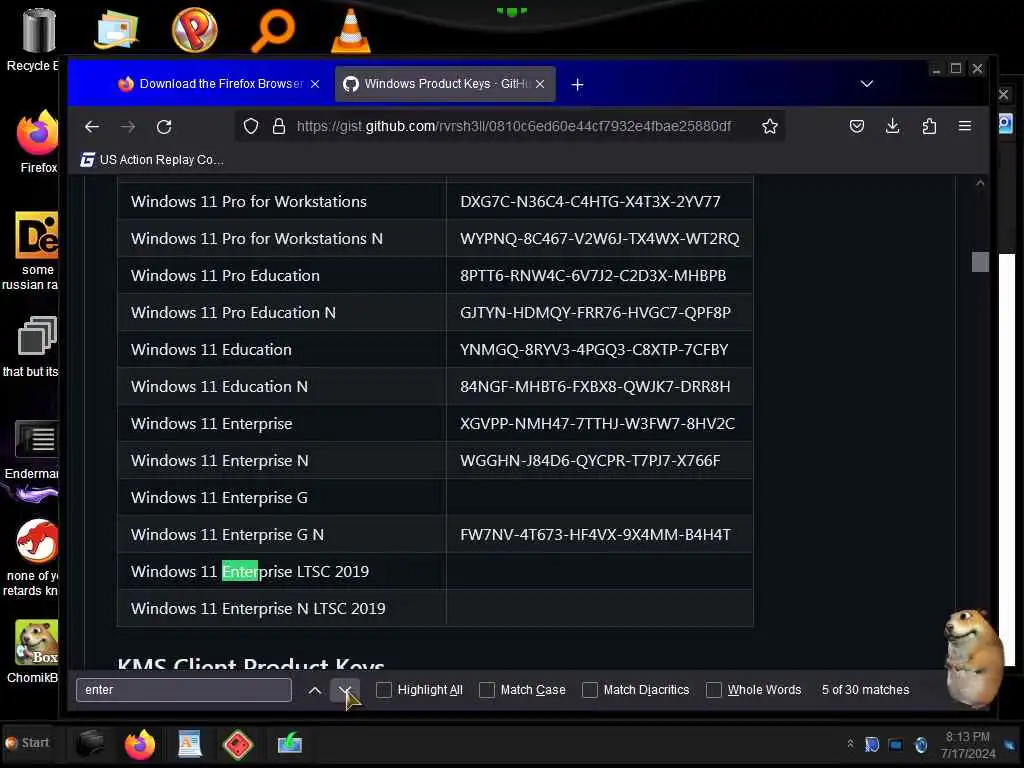Click the green monitor taskbar icon
The image size is (1024, 768).
(289, 744)
